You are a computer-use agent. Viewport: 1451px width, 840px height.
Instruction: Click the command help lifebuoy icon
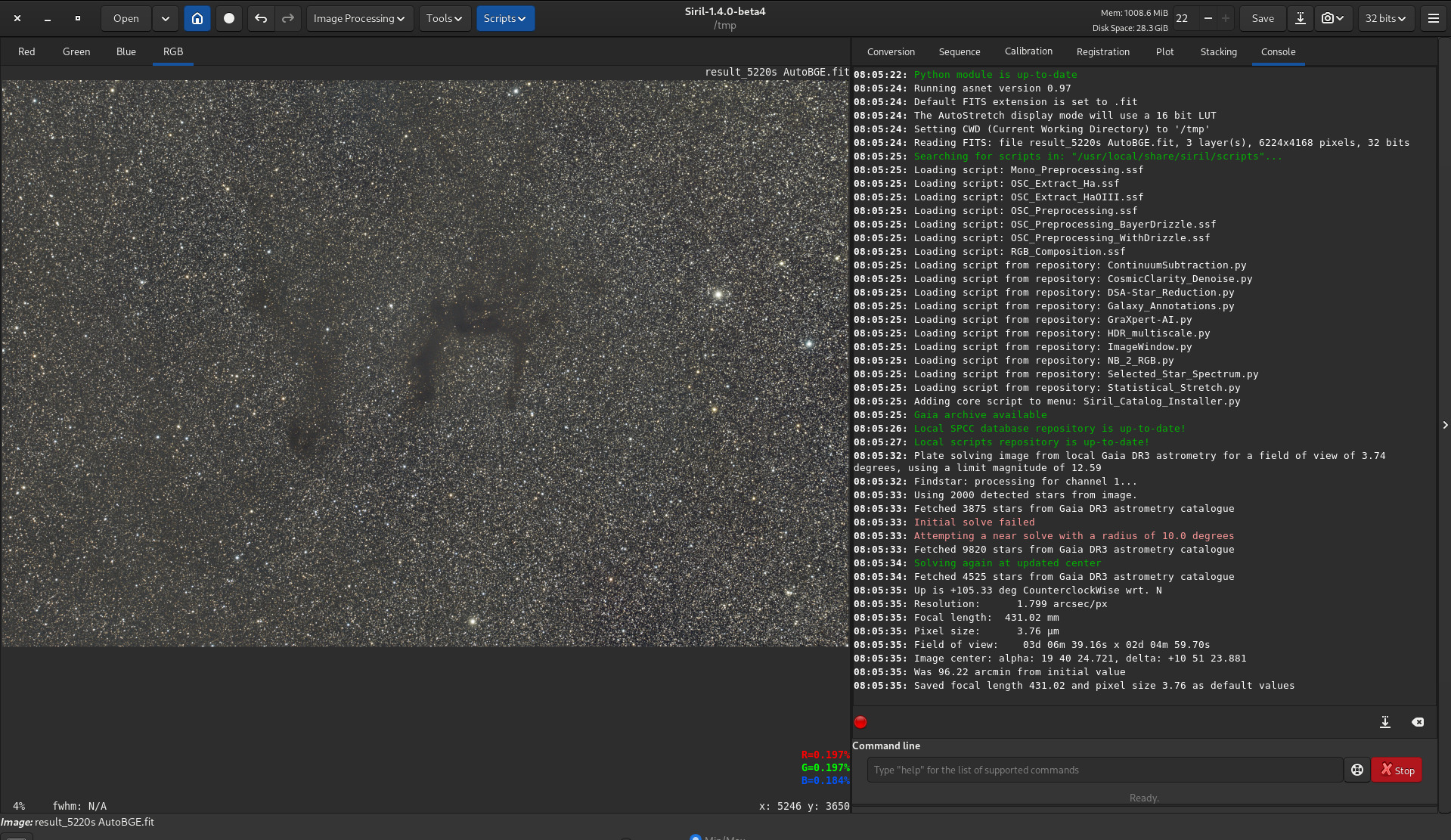[x=1357, y=770]
